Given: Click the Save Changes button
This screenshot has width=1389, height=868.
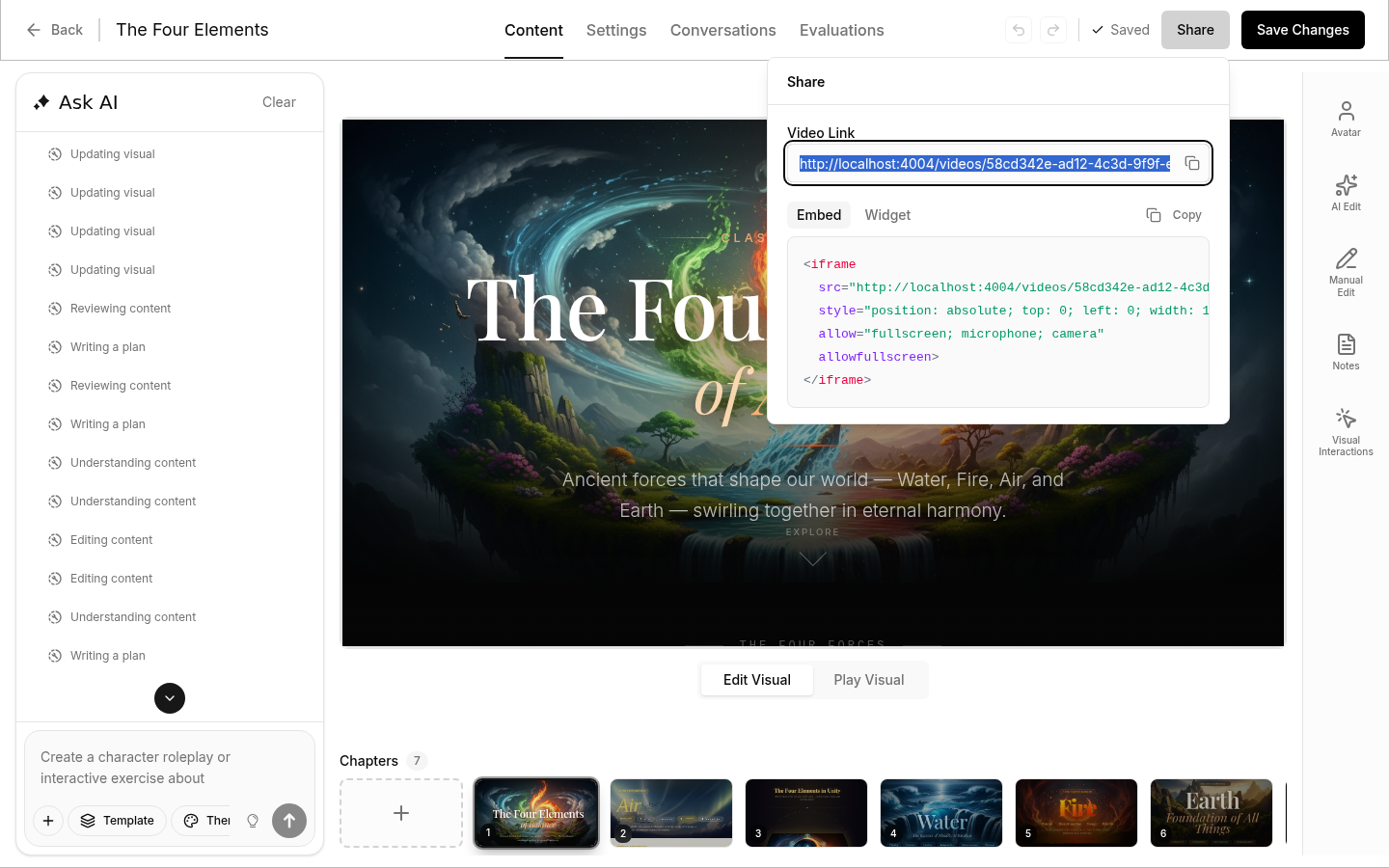Looking at the screenshot, I should point(1302,30).
